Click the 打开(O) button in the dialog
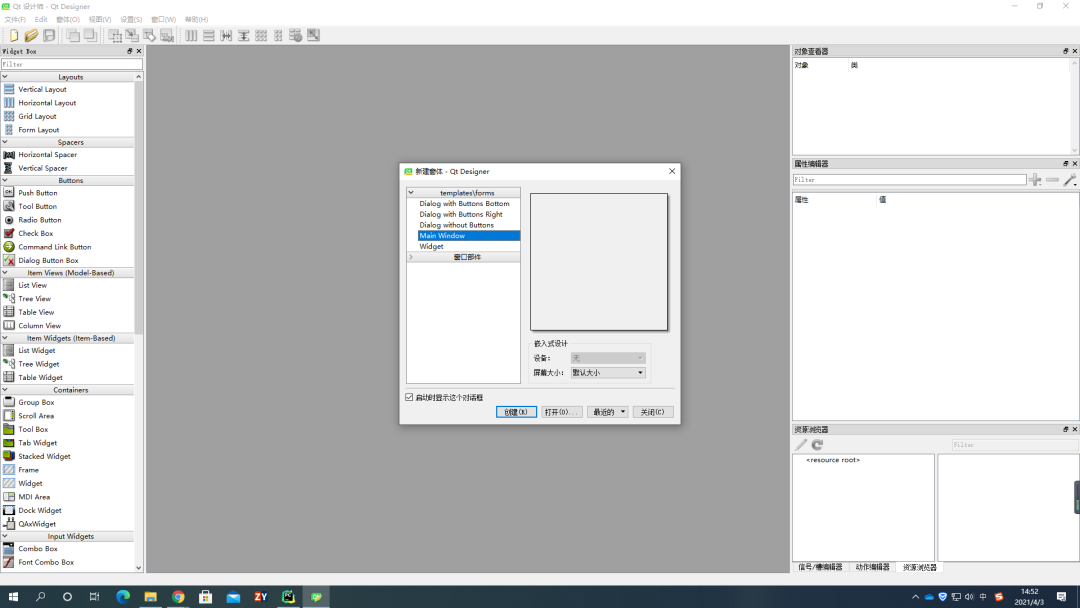 tap(561, 411)
